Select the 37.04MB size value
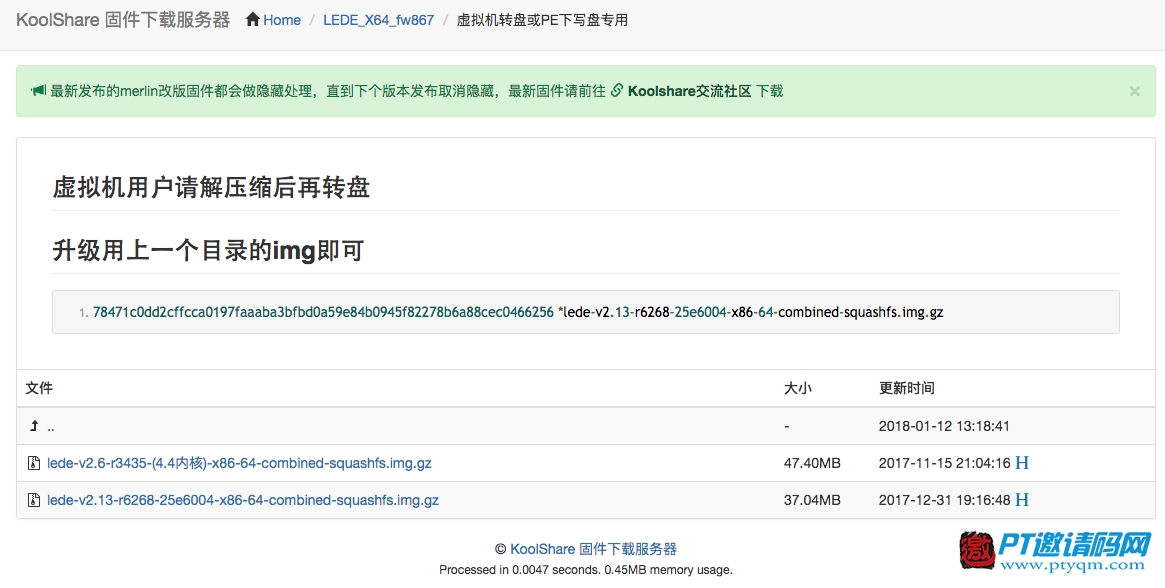Screen dimensions: 1165x588 pos(812,500)
